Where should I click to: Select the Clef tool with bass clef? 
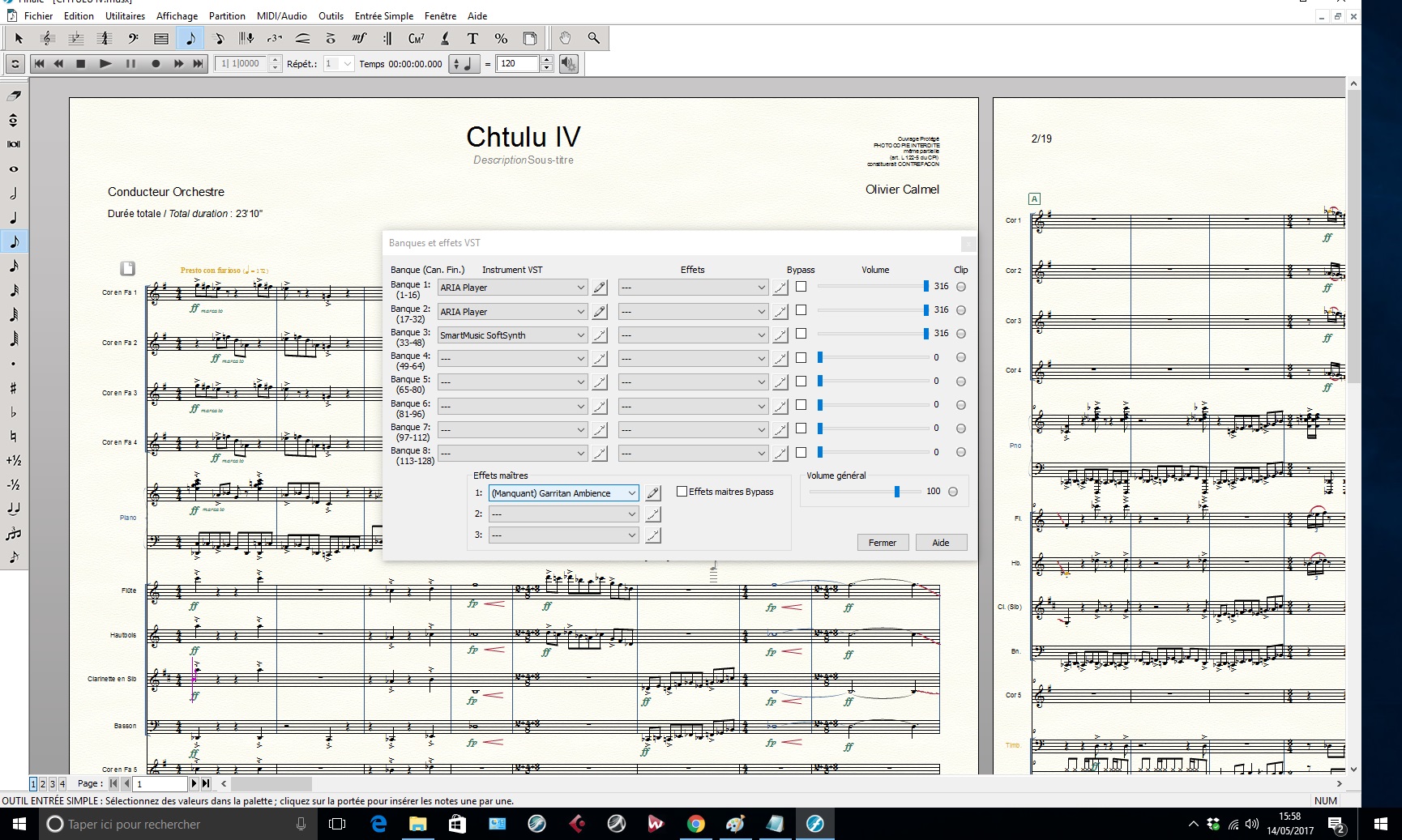[133, 38]
